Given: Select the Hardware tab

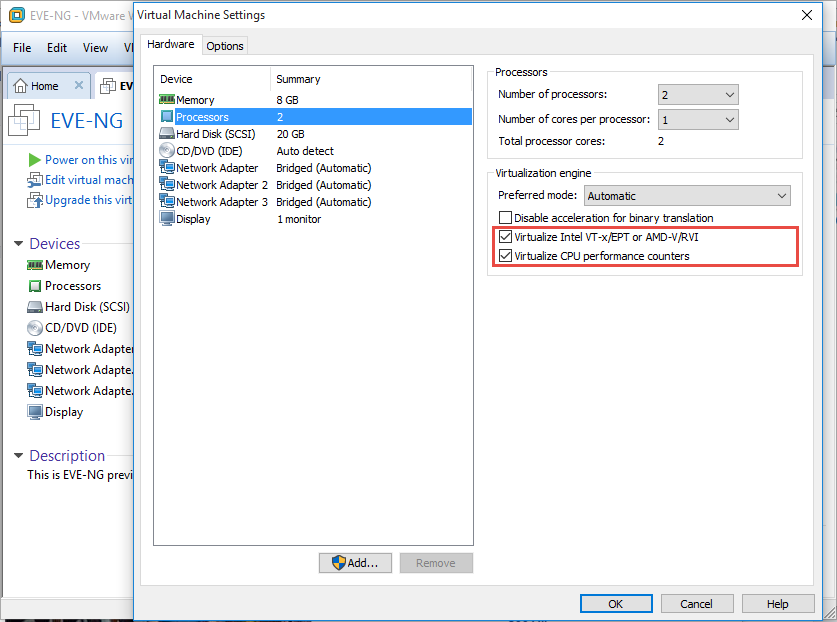Looking at the screenshot, I should click(171, 44).
